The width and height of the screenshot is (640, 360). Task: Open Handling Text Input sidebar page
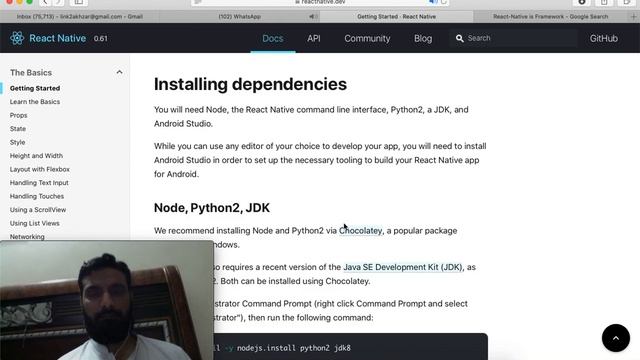tap(39, 182)
